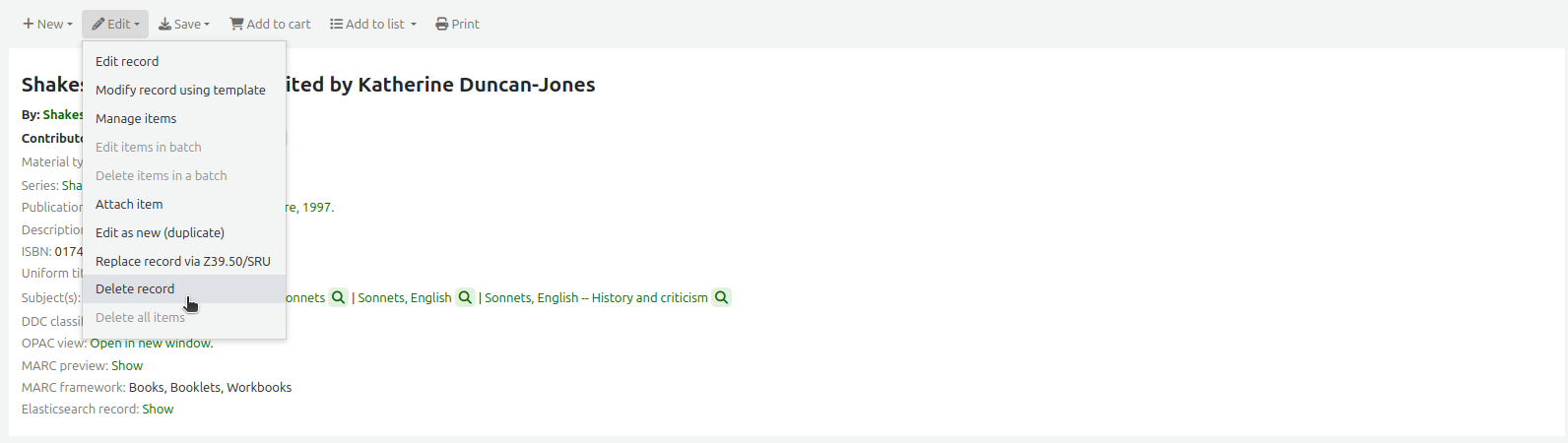Show the Elasticsearch record
Screen dimensions: 1568x443
tap(158, 409)
